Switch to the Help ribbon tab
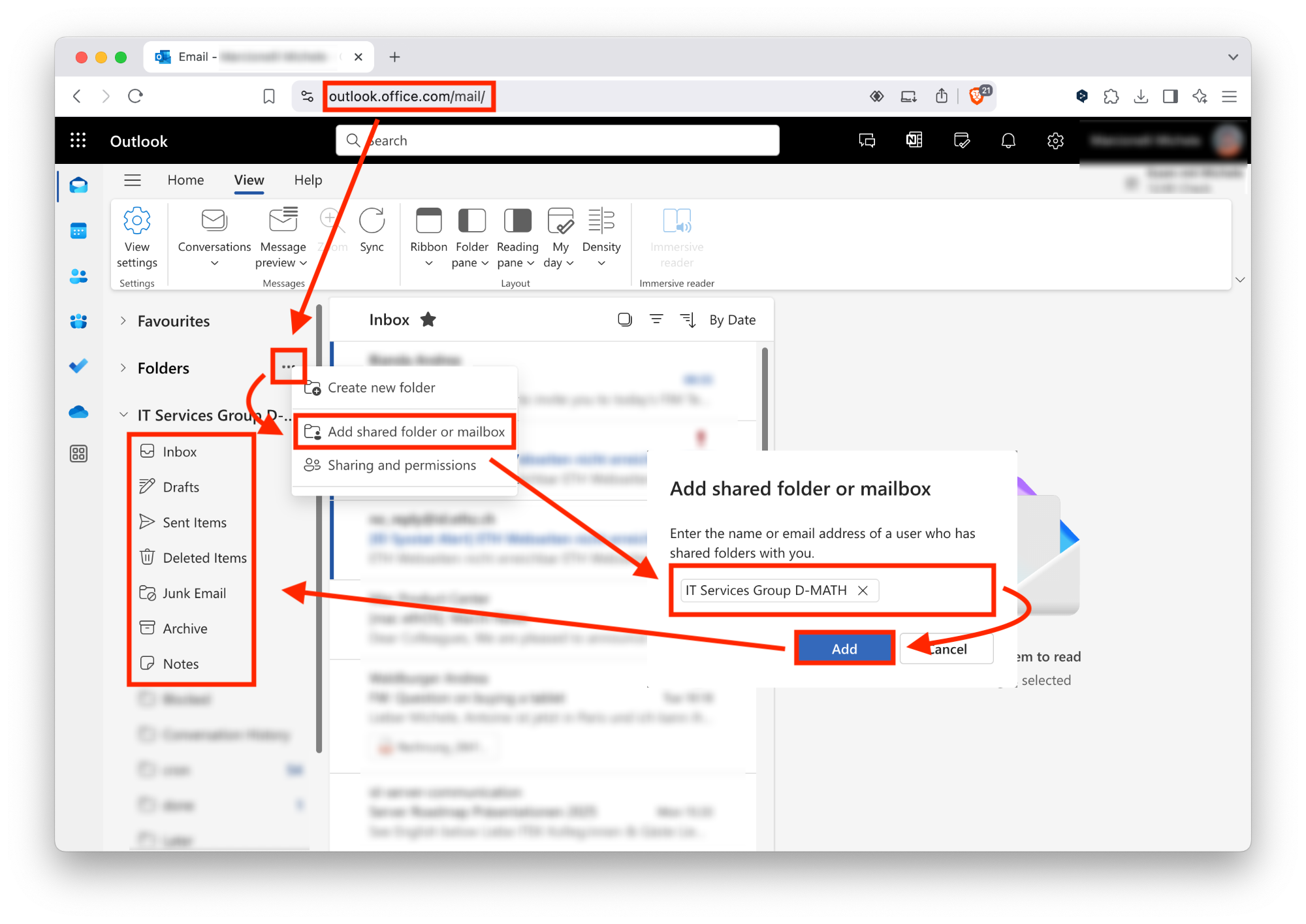This screenshot has height=924, width=1306. pyautogui.click(x=308, y=180)
